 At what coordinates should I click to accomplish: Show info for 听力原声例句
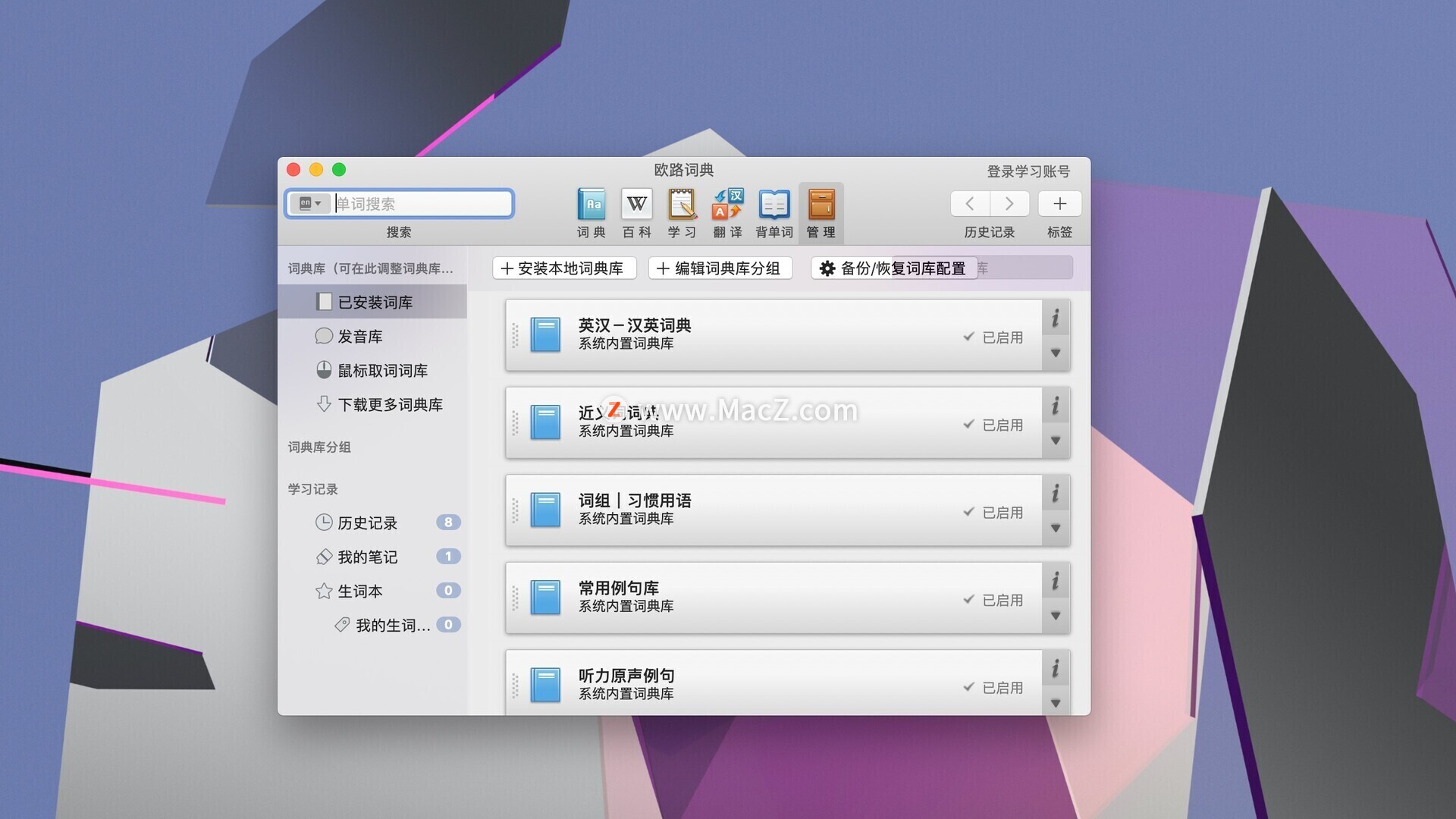click(x=1056, y=669)
